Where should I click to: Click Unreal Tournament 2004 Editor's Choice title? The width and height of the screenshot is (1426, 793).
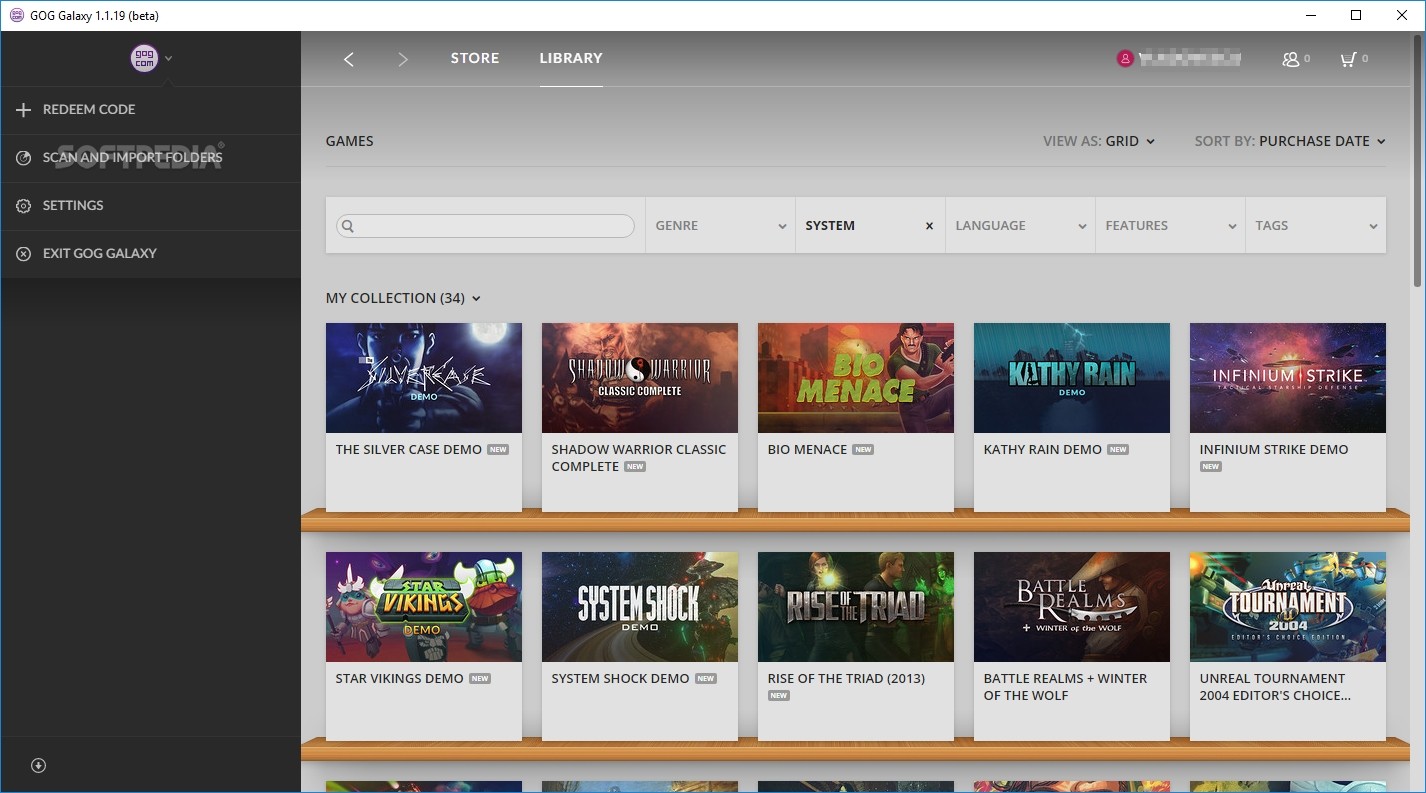(1275, 687)
